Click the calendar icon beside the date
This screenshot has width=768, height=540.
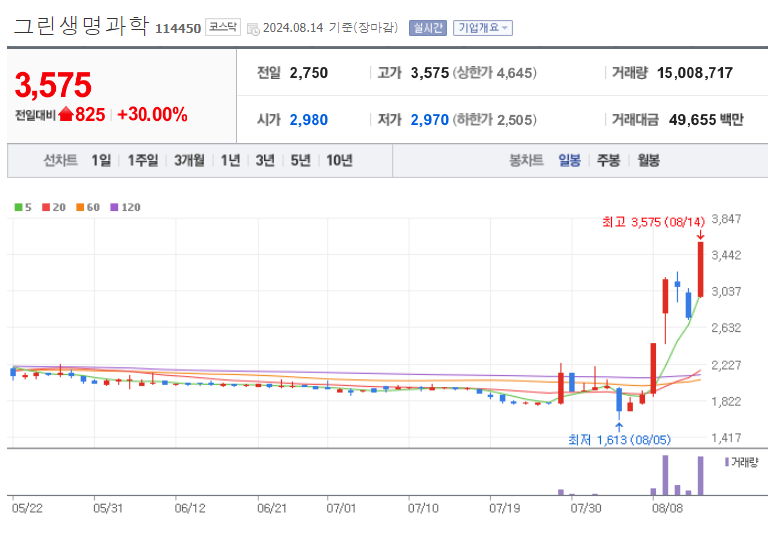pyautogui.click(x=253, y=29)
